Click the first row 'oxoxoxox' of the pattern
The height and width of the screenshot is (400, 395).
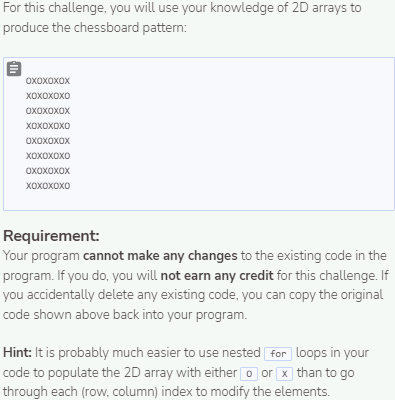[x=48, y=81]
